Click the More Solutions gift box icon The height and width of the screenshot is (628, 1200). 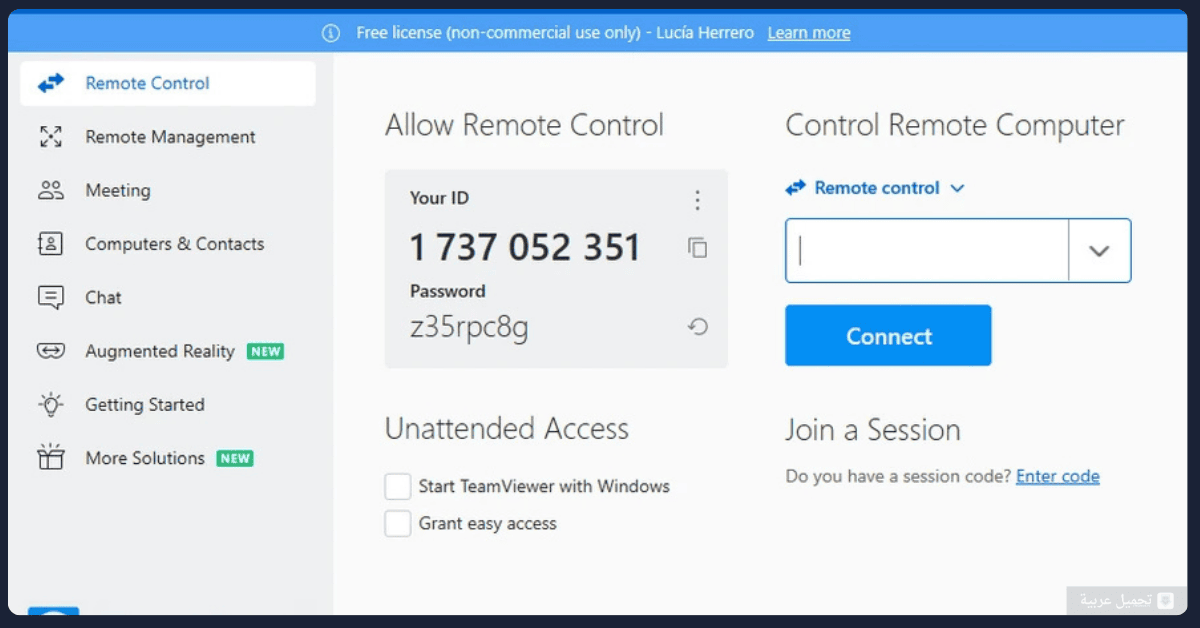[51, 457]
